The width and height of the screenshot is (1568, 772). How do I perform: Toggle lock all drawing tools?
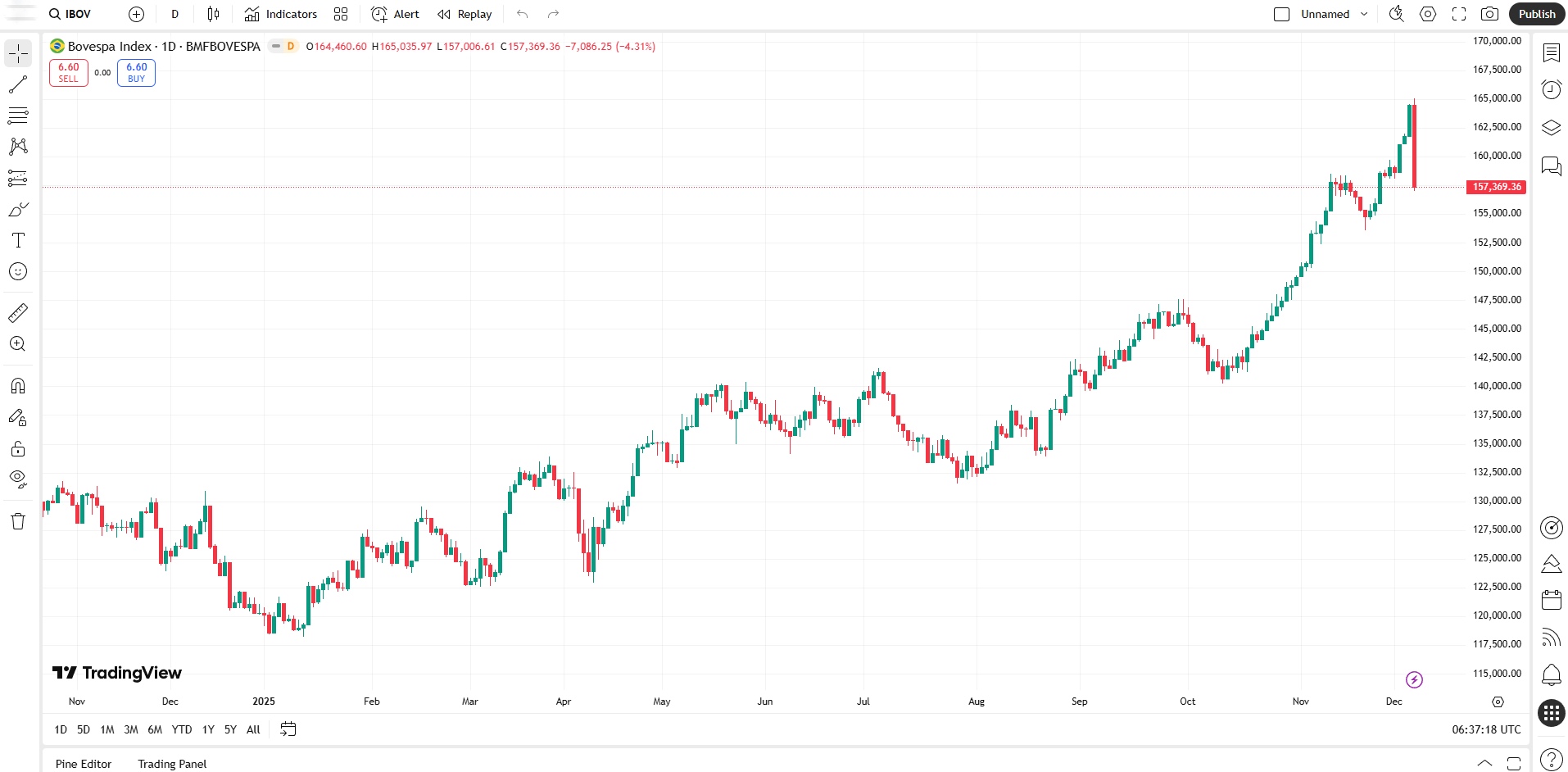point(18,448)
